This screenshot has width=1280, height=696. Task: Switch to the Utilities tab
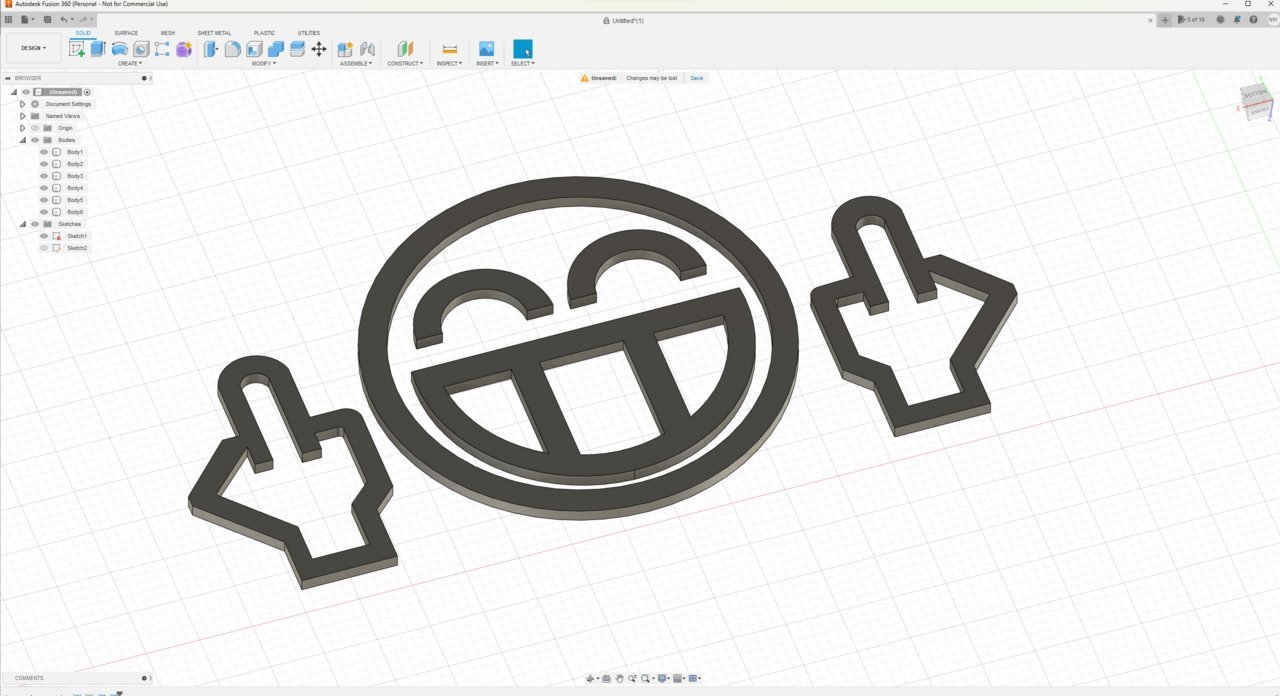pyautogui.click(x=309, y=33)
